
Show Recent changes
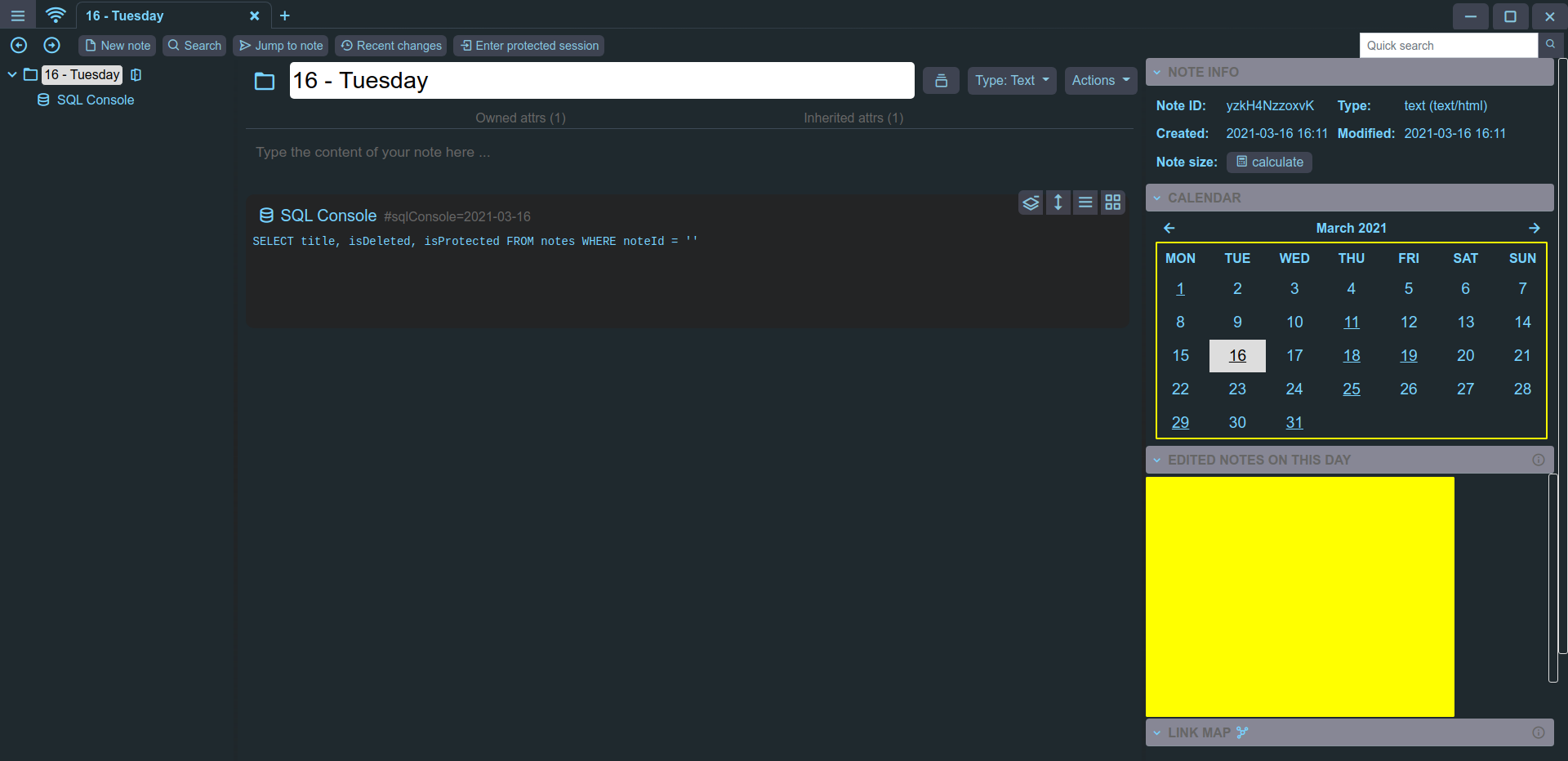coord(391,46)
